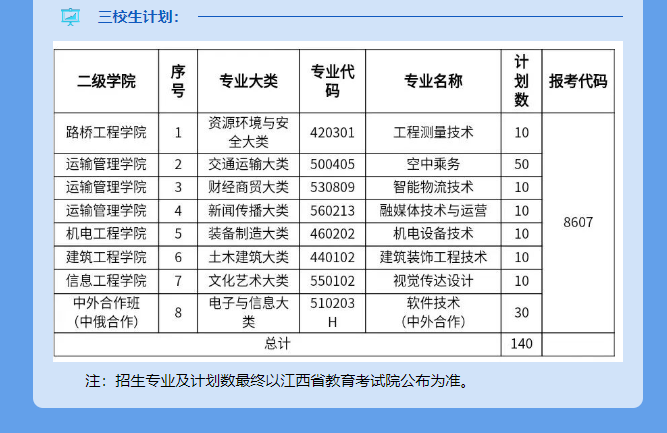Select the 专业大类 column header
This screenshot has height=433, width=667.
pos(248,81)
